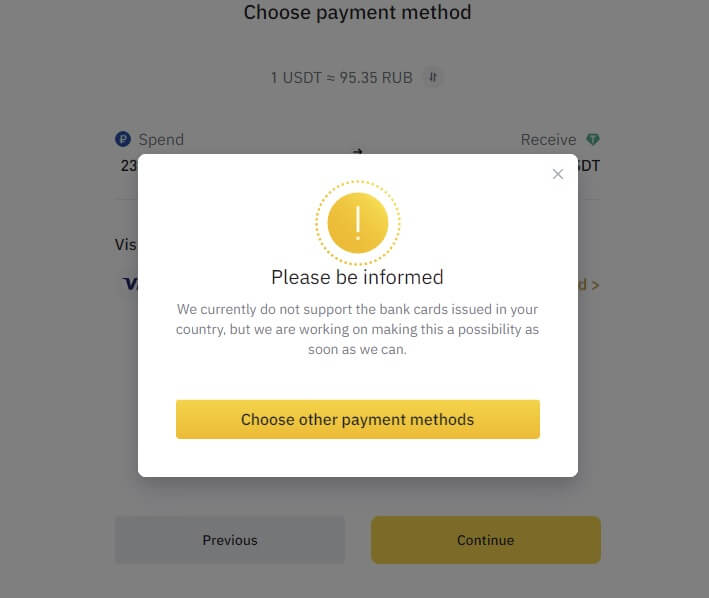Image resolution: width=709 pixels, height=598 pixels.
Task: Click the yellow exclamation warning icon
Action: [357, 223]
